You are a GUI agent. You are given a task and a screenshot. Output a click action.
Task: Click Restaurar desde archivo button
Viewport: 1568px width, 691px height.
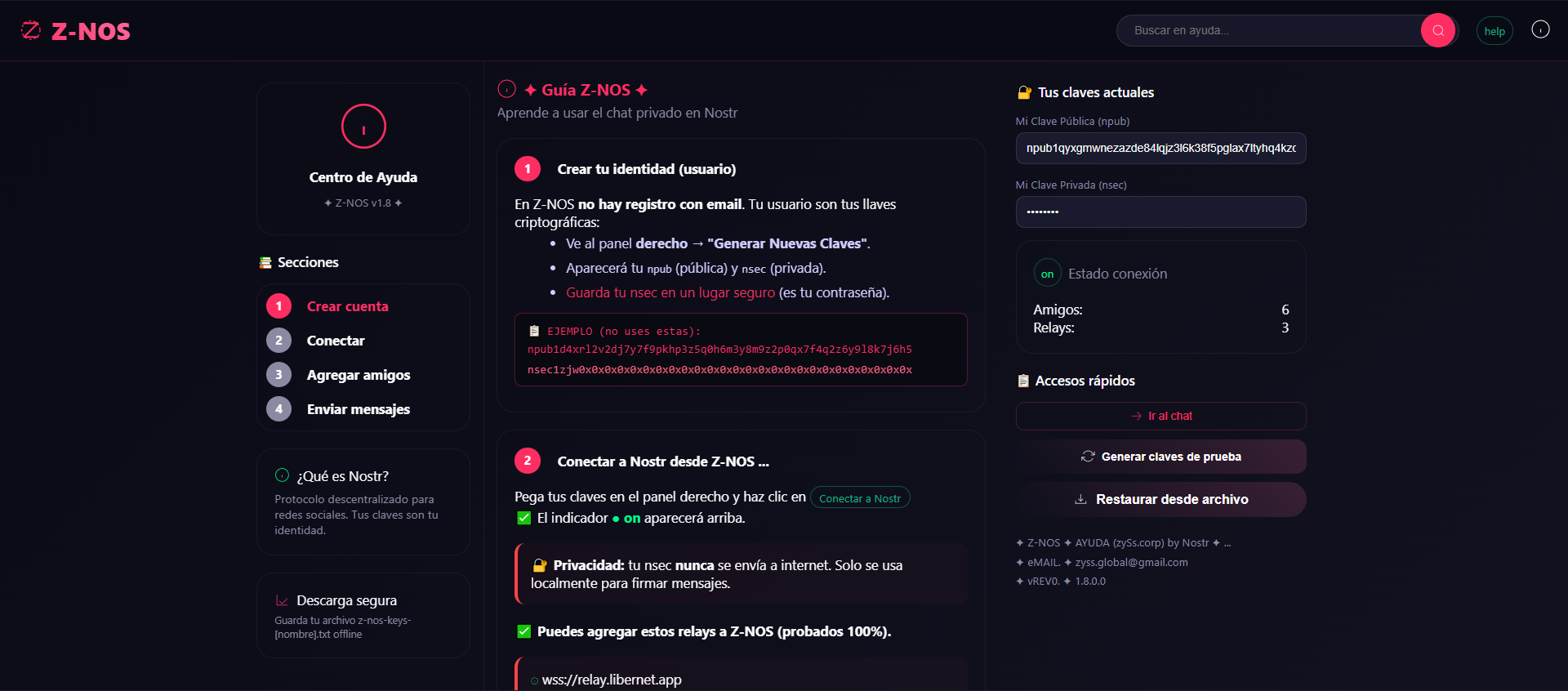(1160, 499)
